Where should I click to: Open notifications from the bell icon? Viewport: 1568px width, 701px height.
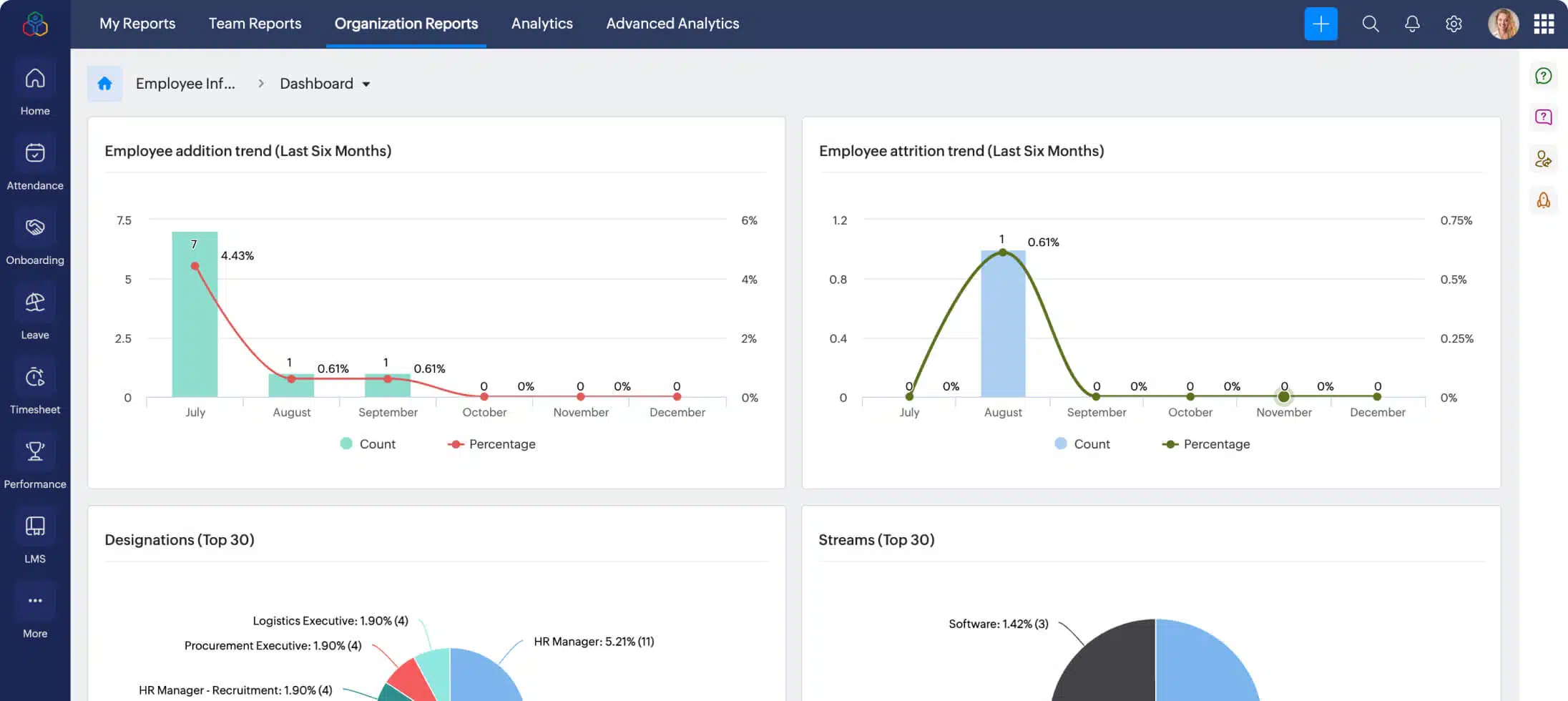click(x=1413, y=24)
